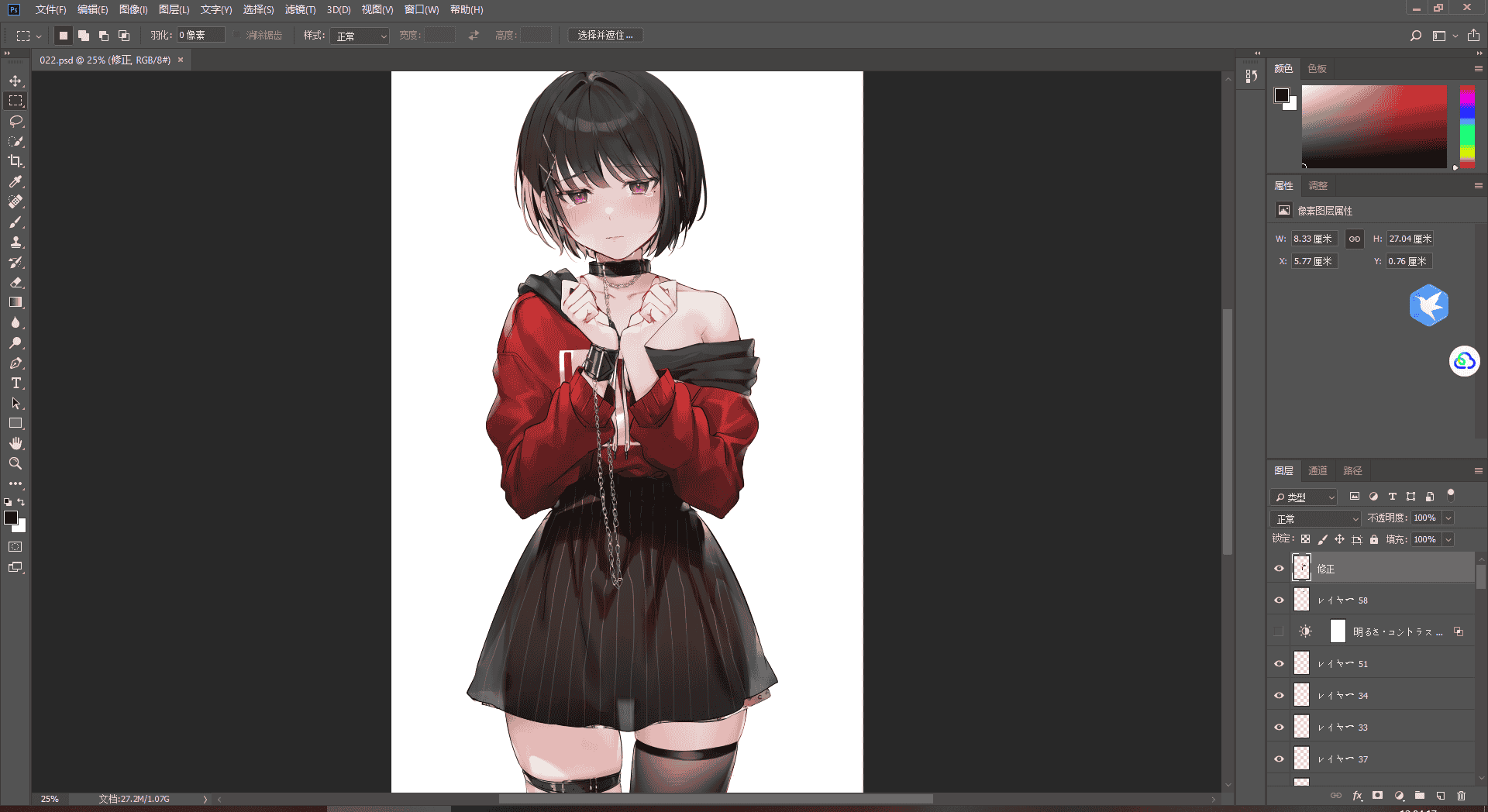The image size is (1488, 812).
Task: Hide the 修正 layer
Action: pos(1280,569)
